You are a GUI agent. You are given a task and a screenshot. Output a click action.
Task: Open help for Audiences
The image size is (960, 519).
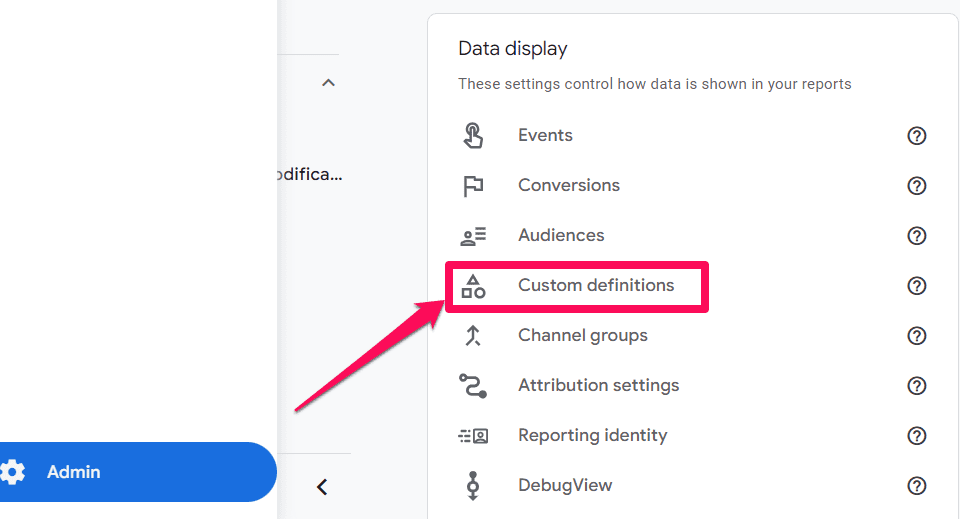point(916,236)
